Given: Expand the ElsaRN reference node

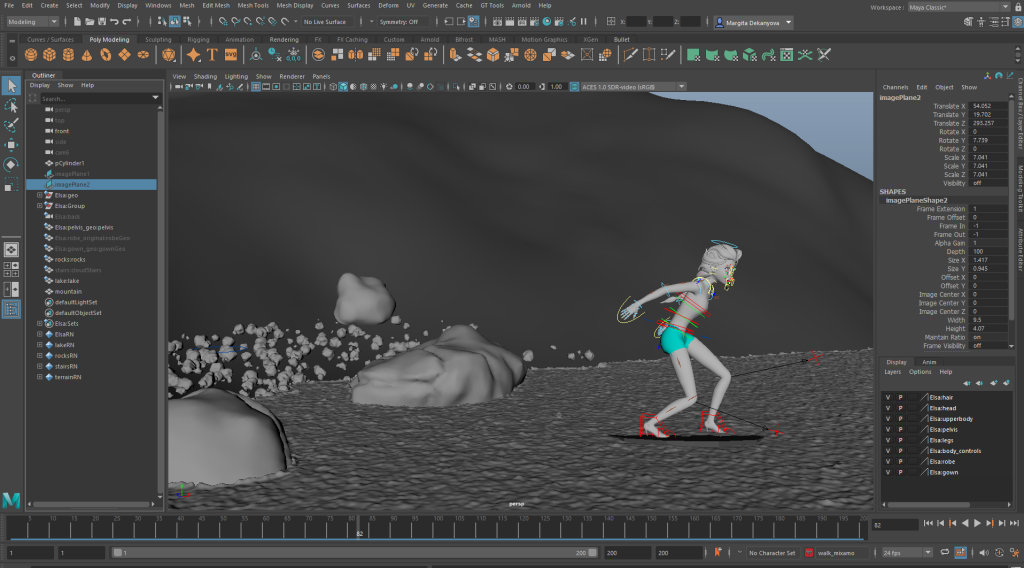Looking at the screenshot, I should 40,334.
